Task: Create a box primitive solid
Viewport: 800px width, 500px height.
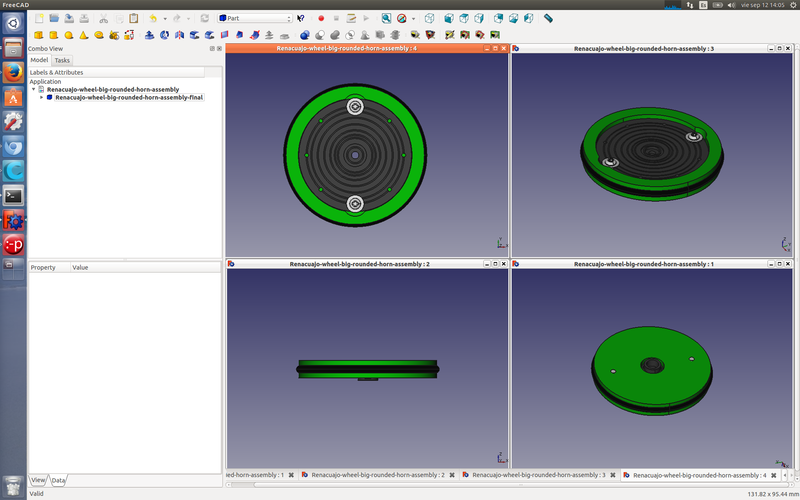Action: (x=39, y=35)
